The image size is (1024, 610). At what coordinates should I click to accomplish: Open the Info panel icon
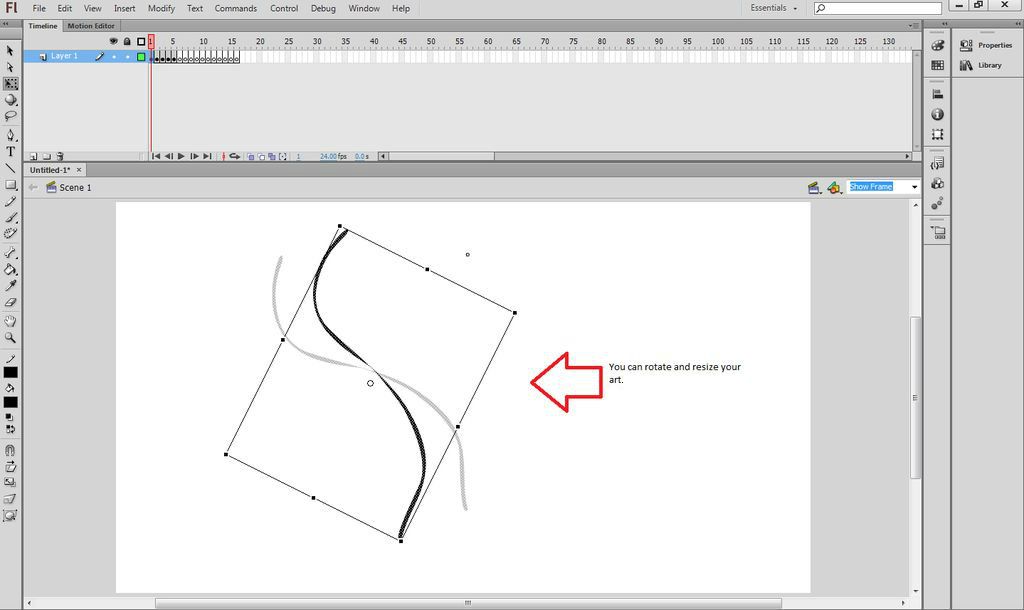click(937, 114)
